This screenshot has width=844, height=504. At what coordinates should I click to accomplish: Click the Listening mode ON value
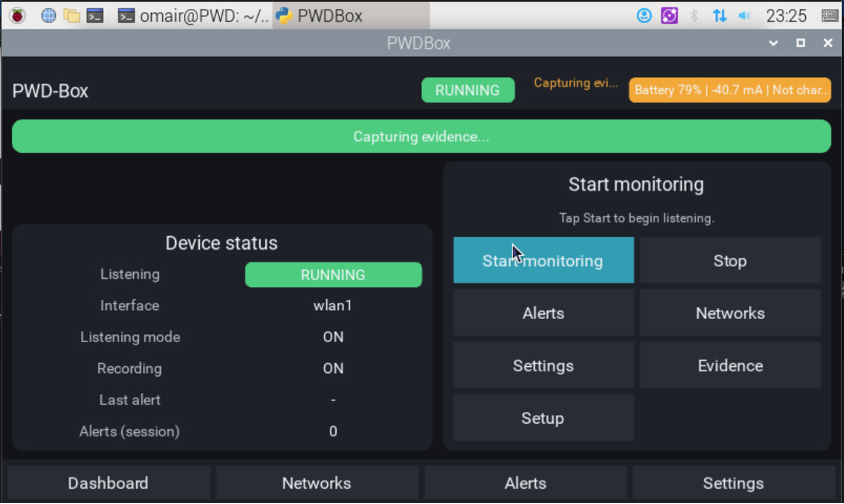pyautogui.click(x=333, y=337)
